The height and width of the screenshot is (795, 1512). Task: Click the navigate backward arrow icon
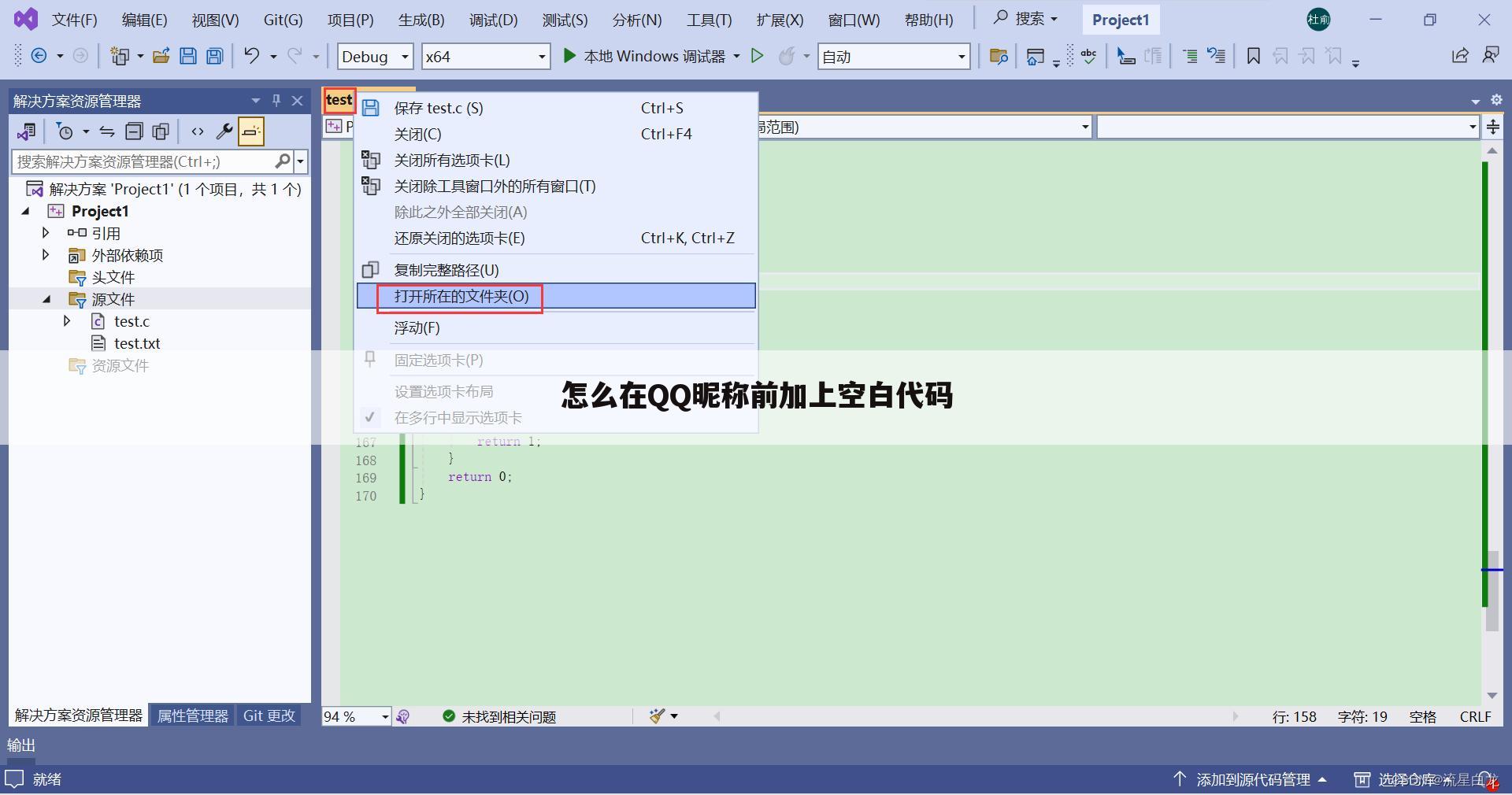click(39, 56)
